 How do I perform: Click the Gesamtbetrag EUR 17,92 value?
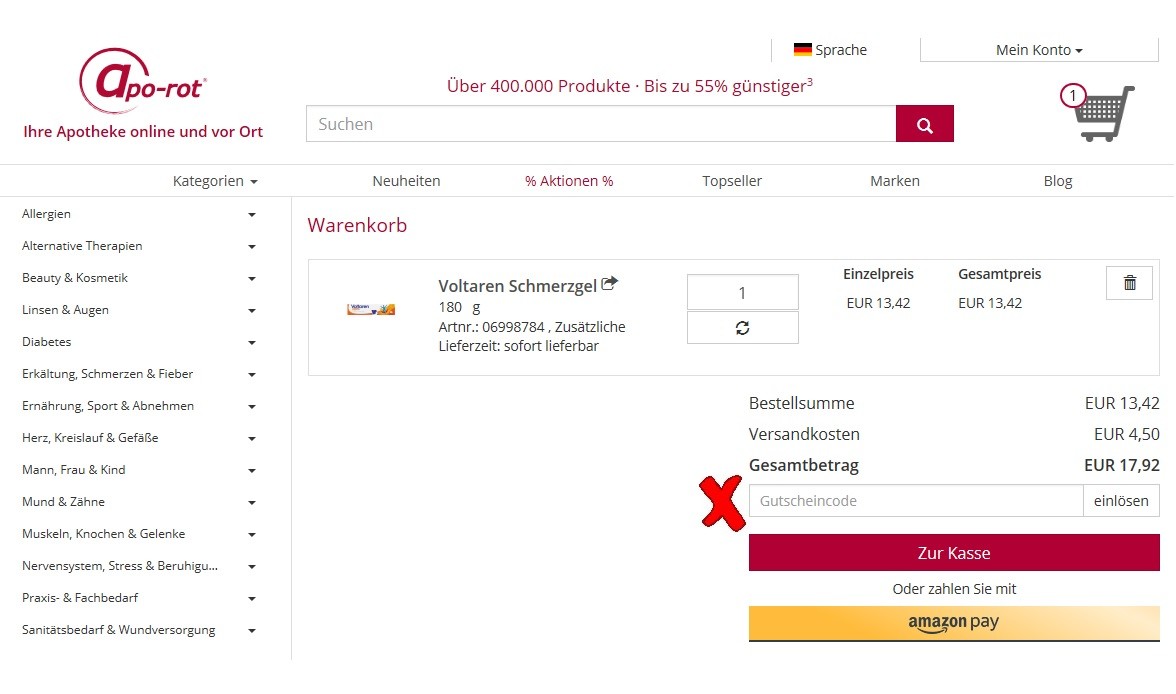1121,465
